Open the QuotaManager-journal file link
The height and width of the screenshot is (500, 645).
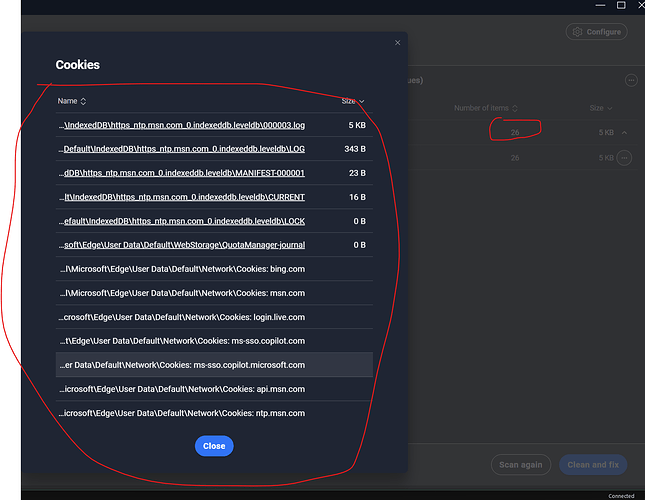pyautogui.click(x=182, y=245)
